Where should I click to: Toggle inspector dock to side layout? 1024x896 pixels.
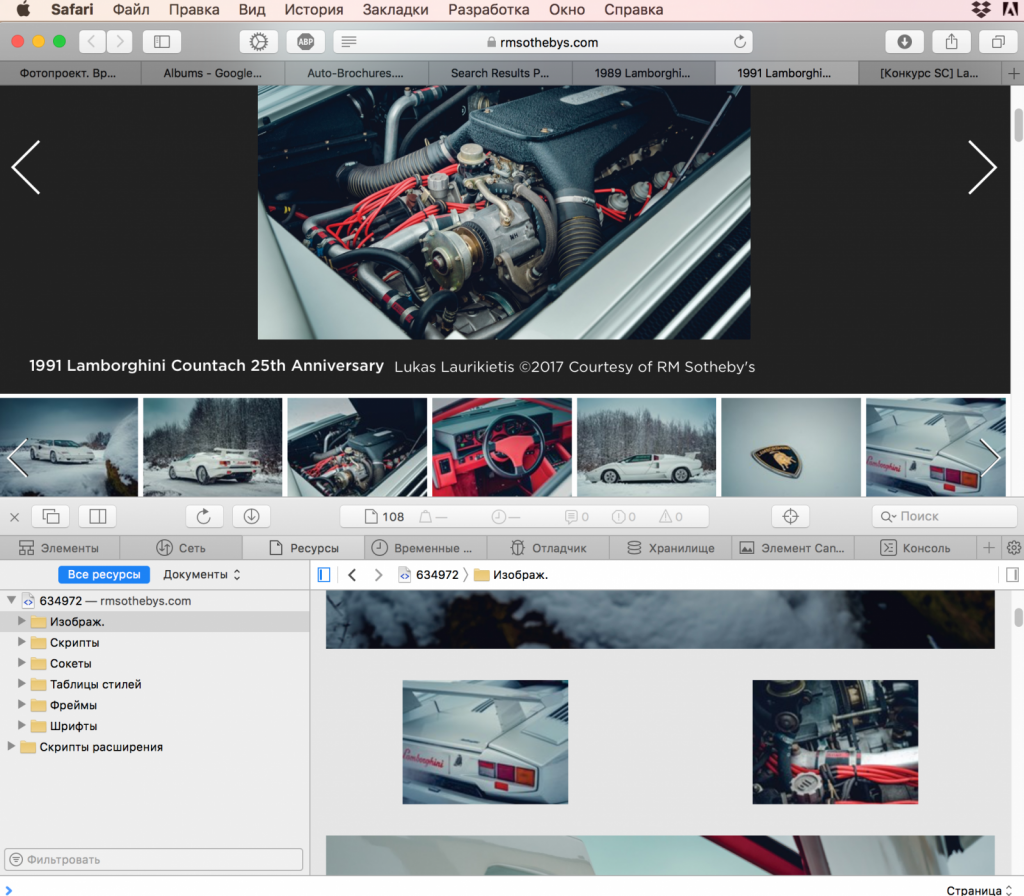coord(97,516)
